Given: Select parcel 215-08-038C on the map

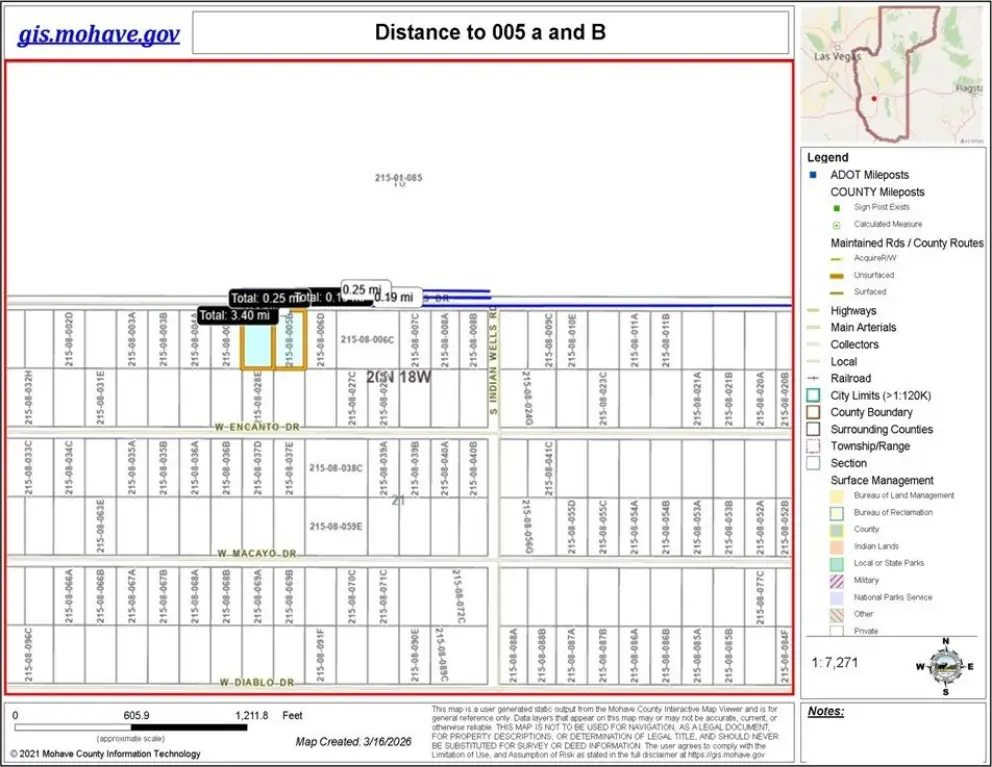Looking at the screenshot, I should point(336,467).
